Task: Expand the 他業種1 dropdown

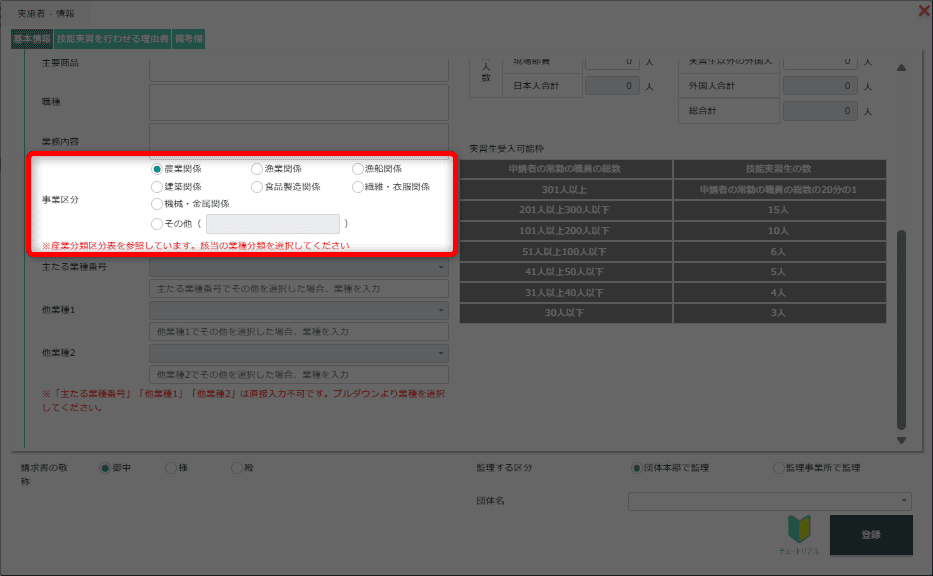Action: (x=299, y=311)
